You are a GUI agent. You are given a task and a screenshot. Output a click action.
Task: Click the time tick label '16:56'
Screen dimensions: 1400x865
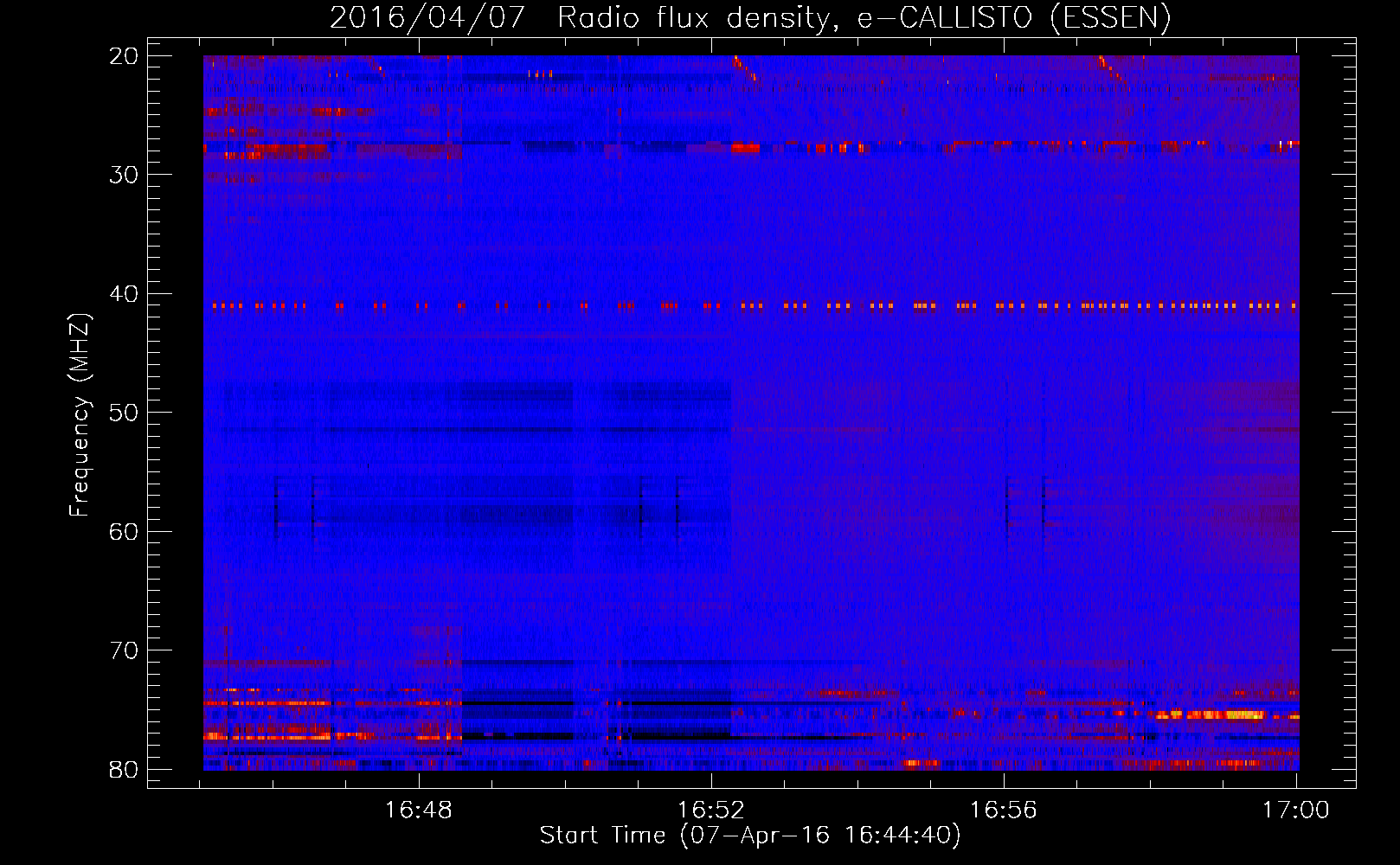coord(1004,811)
